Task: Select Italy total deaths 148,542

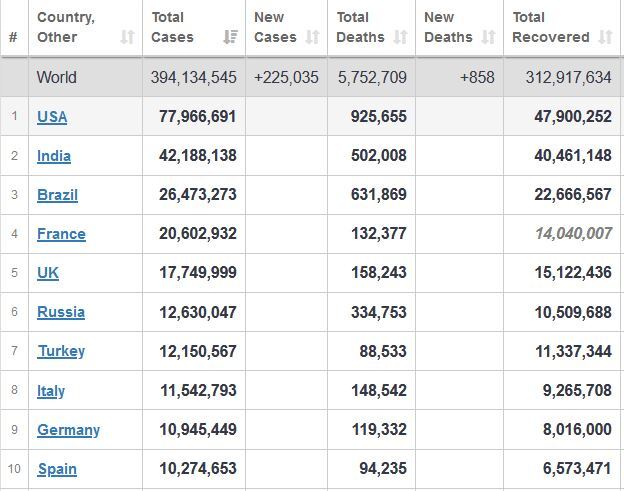Action: point(379,390)
